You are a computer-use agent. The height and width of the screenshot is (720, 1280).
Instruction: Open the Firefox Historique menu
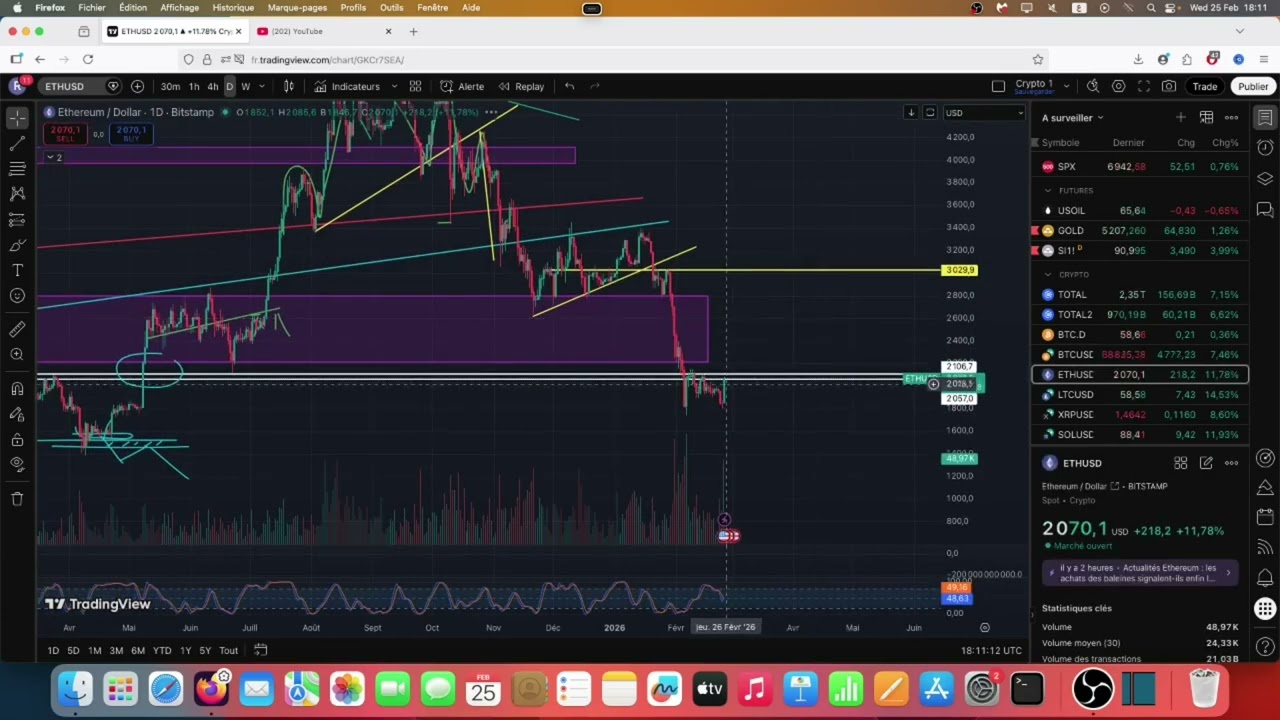coord(233,7)
